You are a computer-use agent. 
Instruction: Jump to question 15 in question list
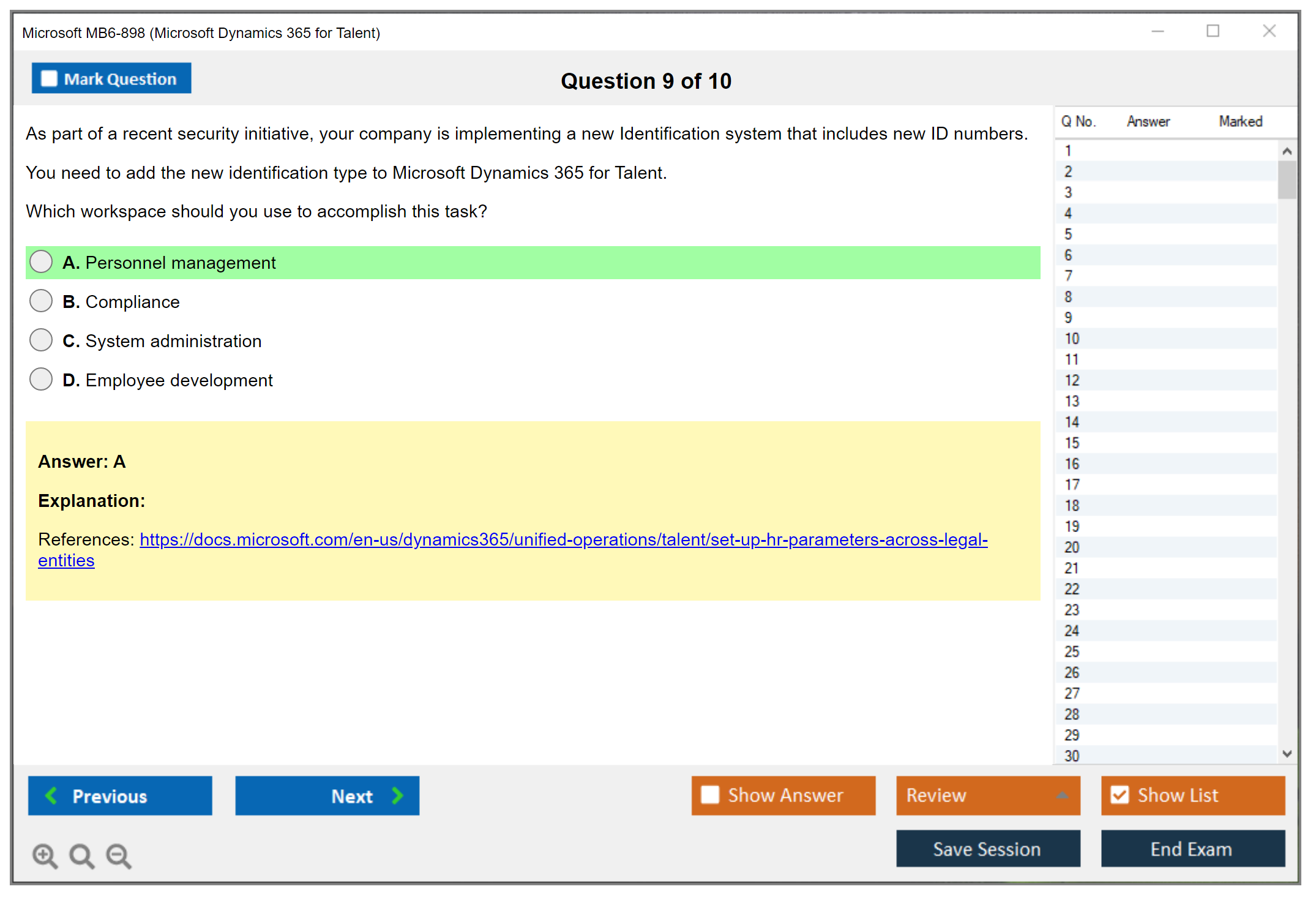pyautogui.click(x=1072, y=443)
